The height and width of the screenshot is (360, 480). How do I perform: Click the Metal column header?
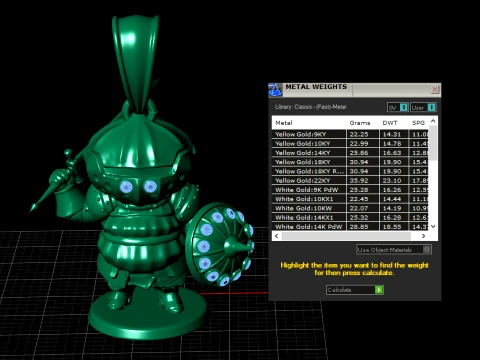tap(284, 123)
